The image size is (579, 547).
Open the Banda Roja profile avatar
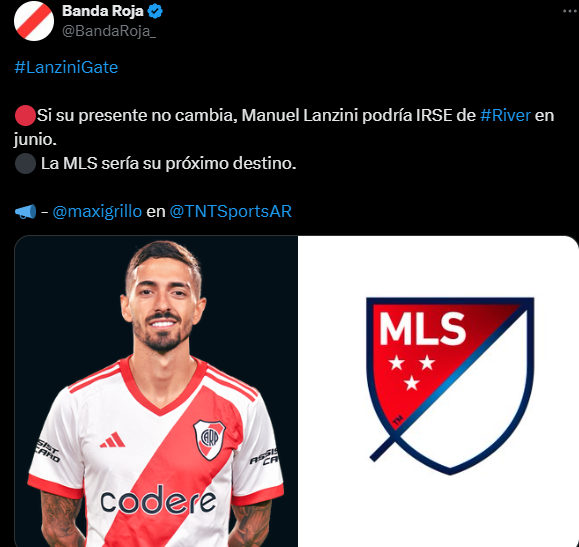[x=34, y=21]
